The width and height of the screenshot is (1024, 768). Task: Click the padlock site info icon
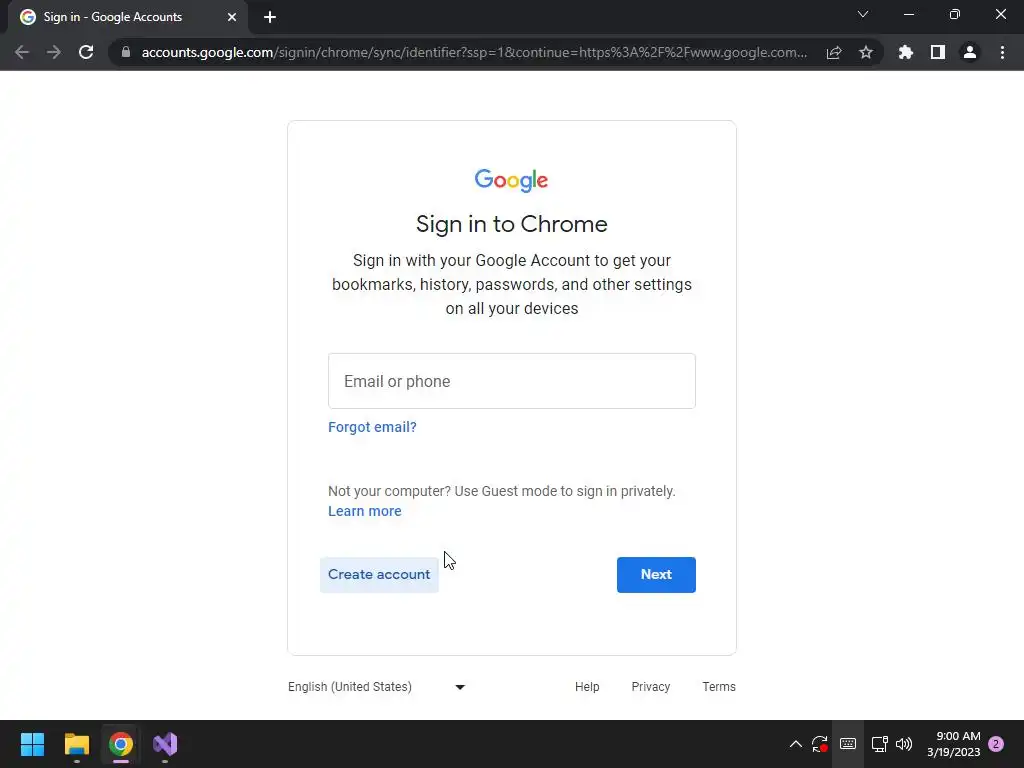[126, 52]
